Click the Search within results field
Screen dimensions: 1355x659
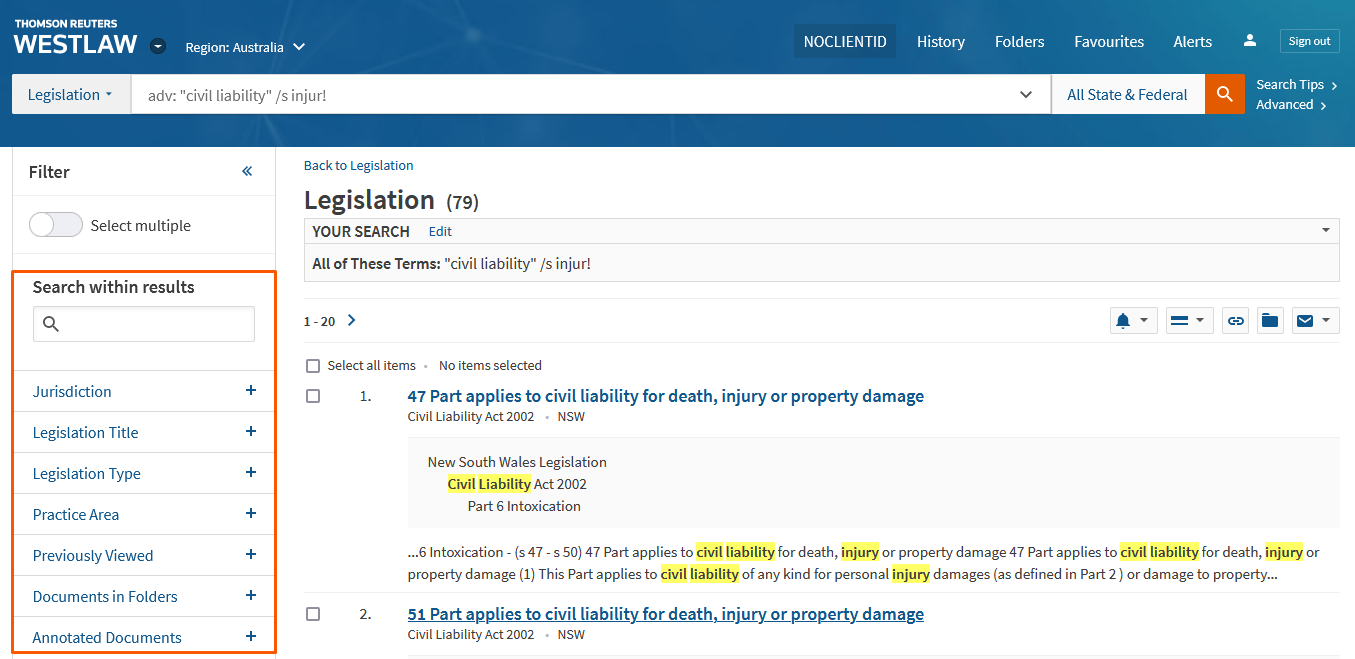tap(155, 324)
